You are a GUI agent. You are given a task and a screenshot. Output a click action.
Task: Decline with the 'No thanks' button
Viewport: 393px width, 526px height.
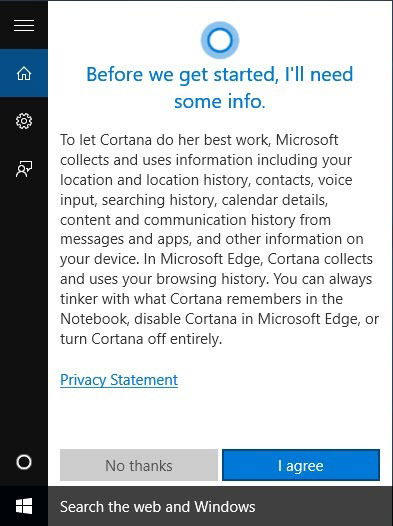point(139,465)
